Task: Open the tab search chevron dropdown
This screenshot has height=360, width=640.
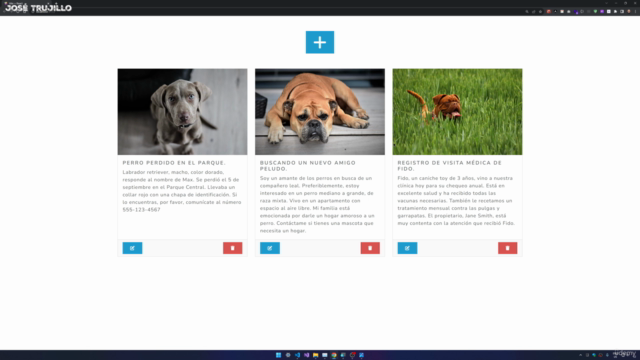Action: [x=607, y=3]
